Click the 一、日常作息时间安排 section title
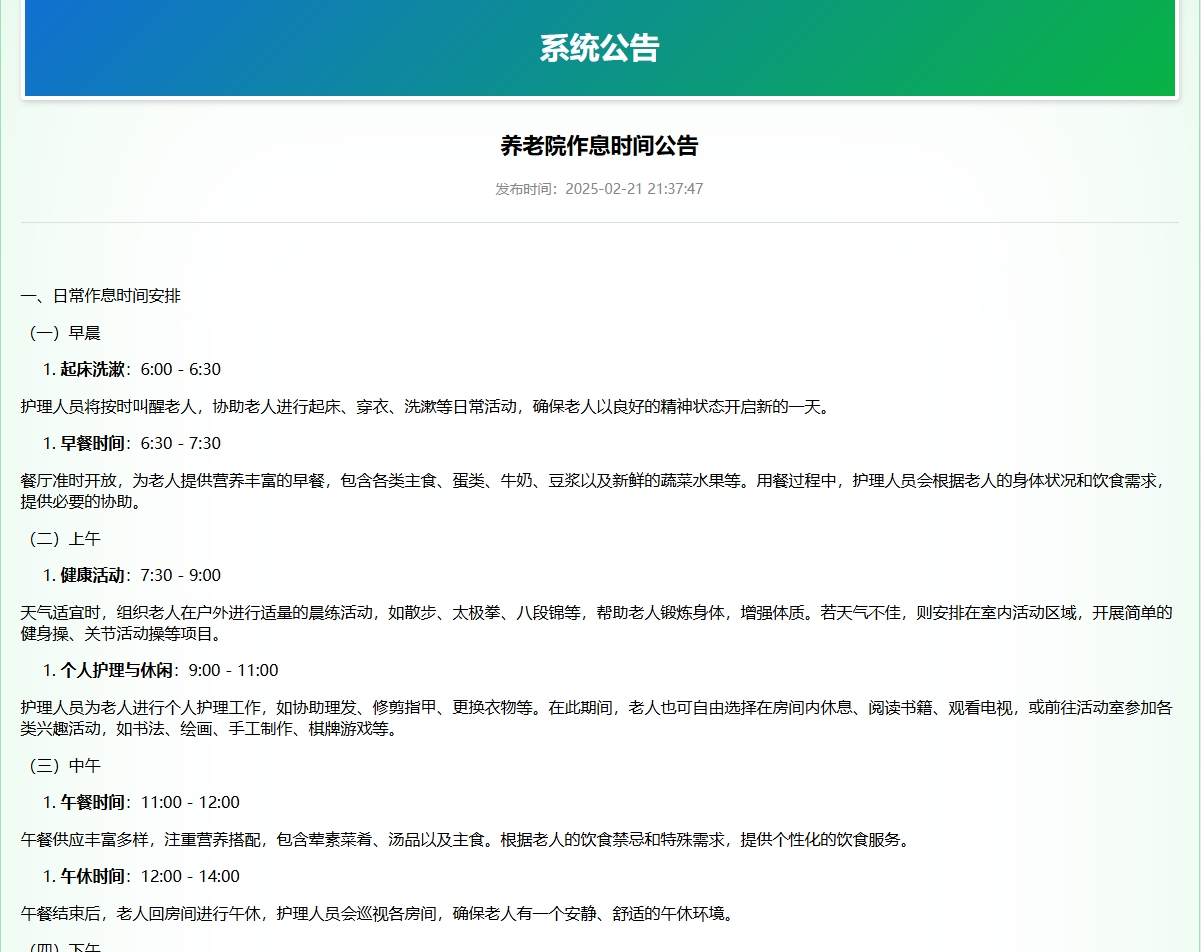 click(x=101, y=296)
